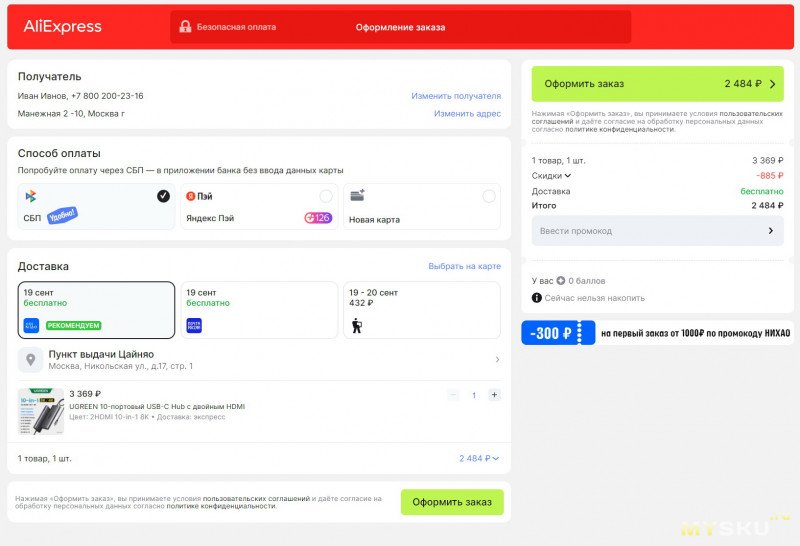Click the '-885 ₽' discount amount

(770, 176)
